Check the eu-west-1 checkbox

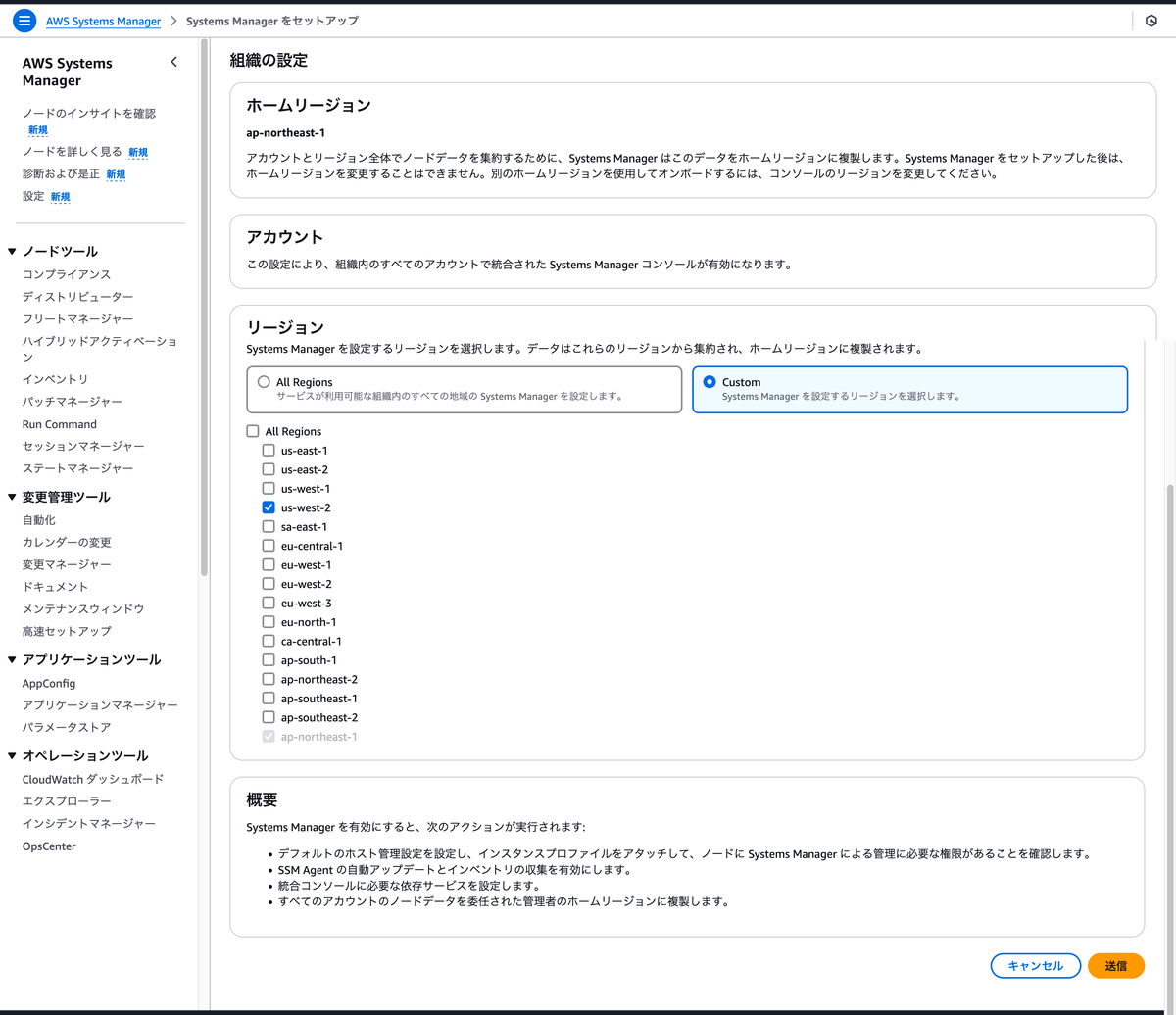coord(269,564)
